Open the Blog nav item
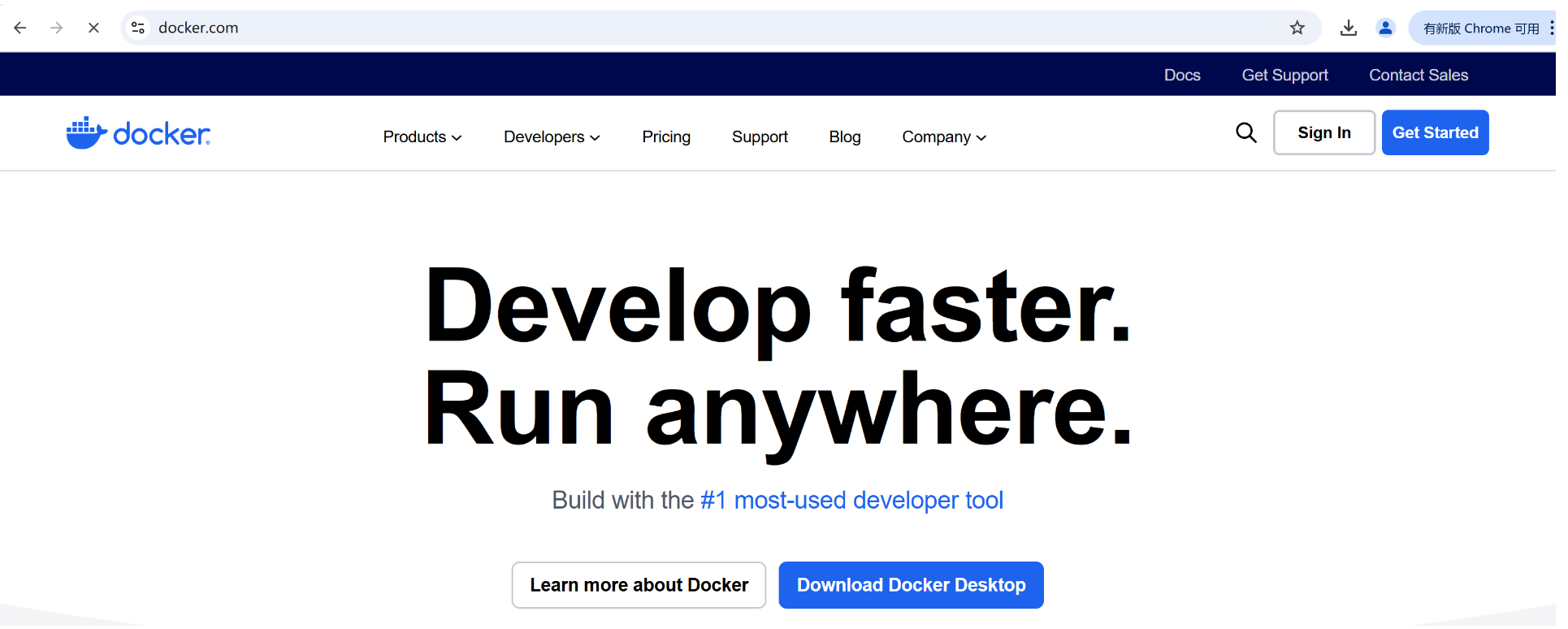 (845, 137)
